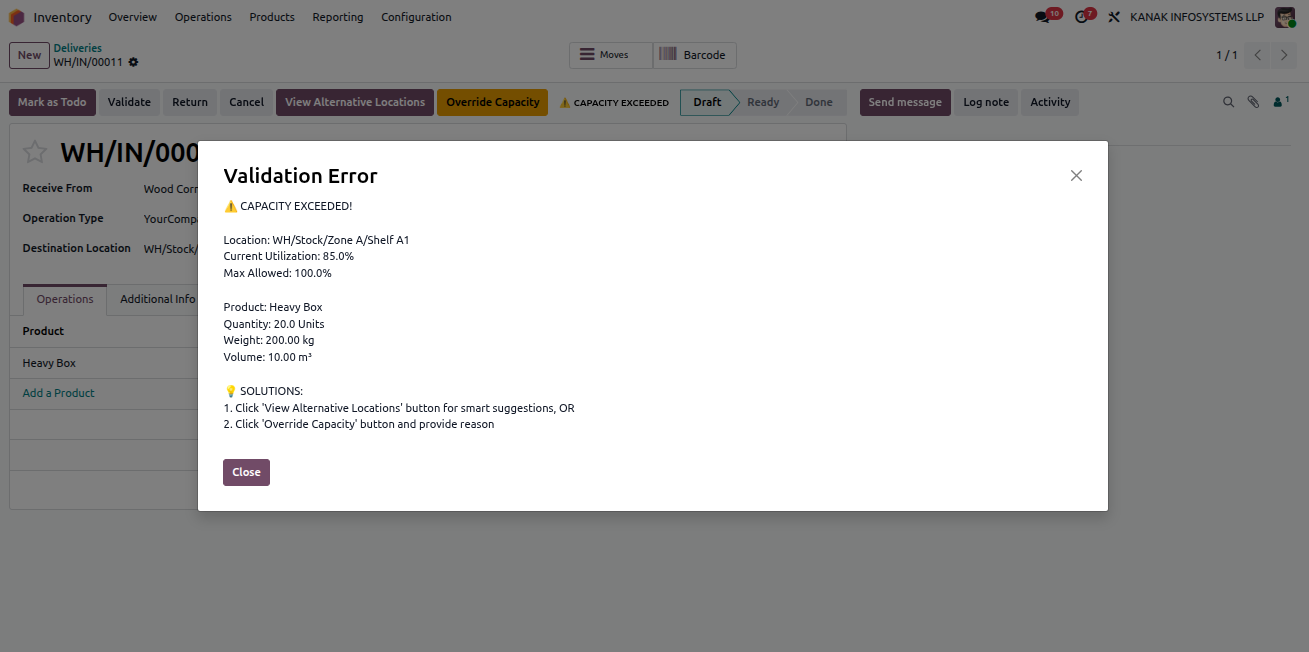The width and height of the screenshot is (1309, 652).
Task: Mark record as favorite star
Action: pos(35,152)
